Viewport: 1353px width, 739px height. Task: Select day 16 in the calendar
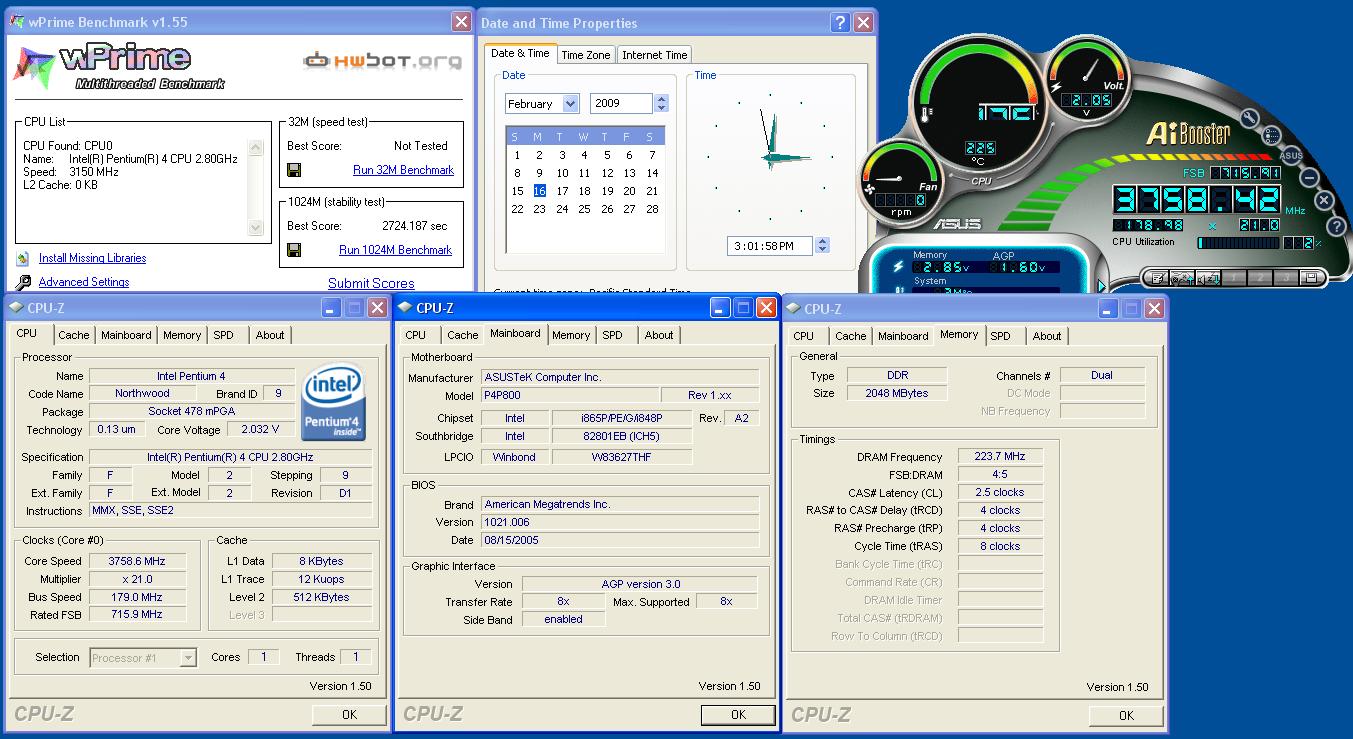(x=540, y=191)
